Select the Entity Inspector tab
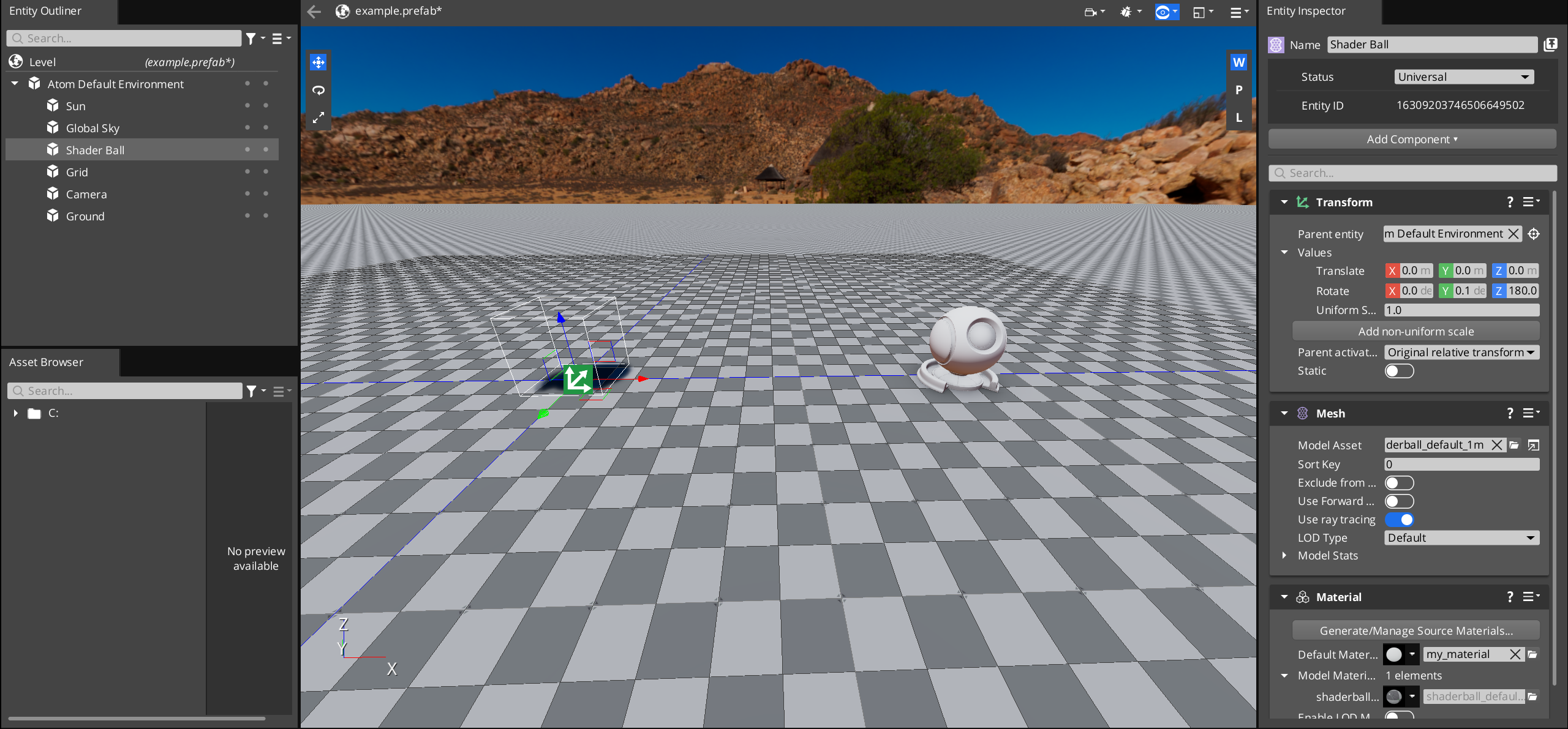The image size is (1568, 729). (1305, 11)
